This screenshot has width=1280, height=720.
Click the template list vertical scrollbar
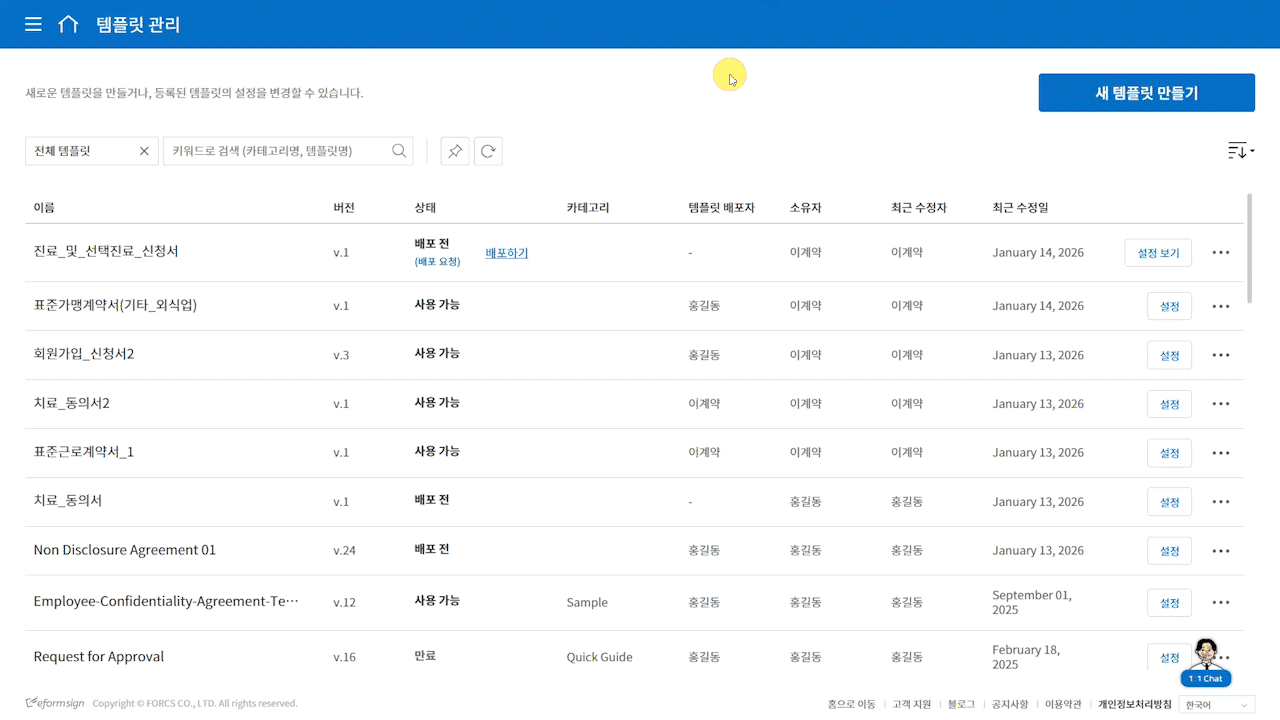[x=1250, y=248]
